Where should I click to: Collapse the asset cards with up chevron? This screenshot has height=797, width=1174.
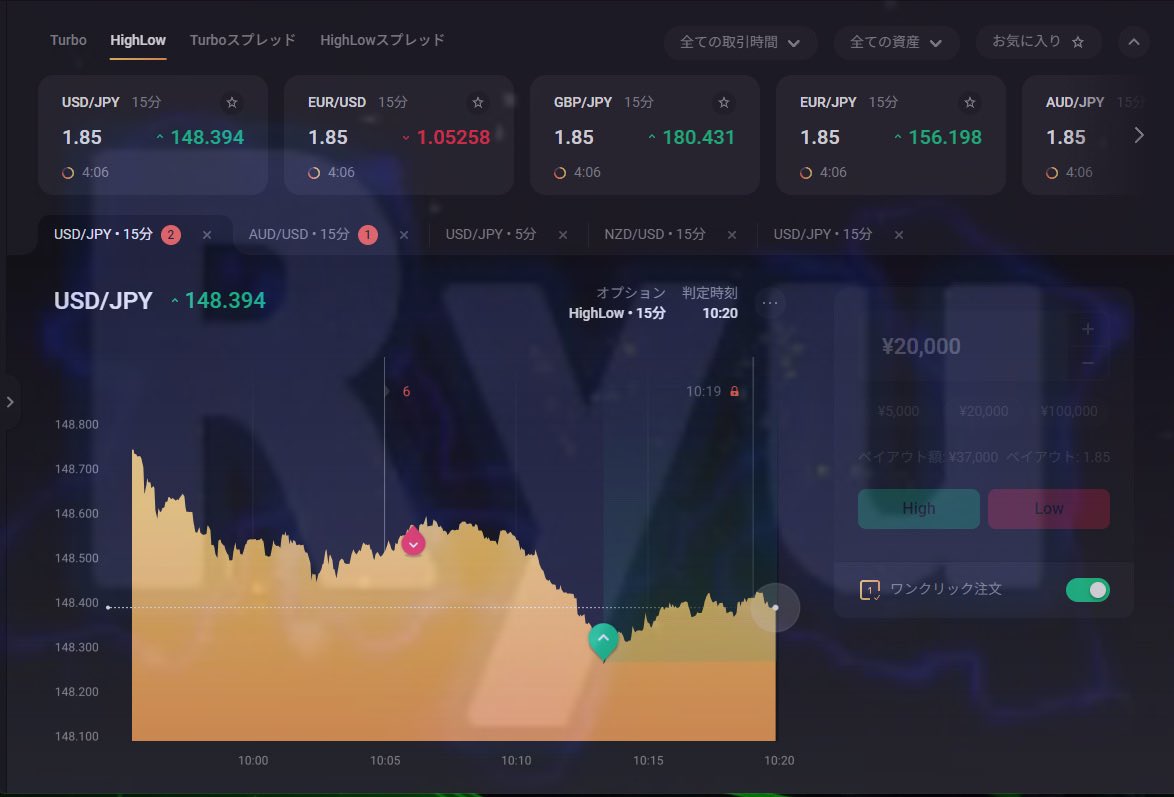1134,42
